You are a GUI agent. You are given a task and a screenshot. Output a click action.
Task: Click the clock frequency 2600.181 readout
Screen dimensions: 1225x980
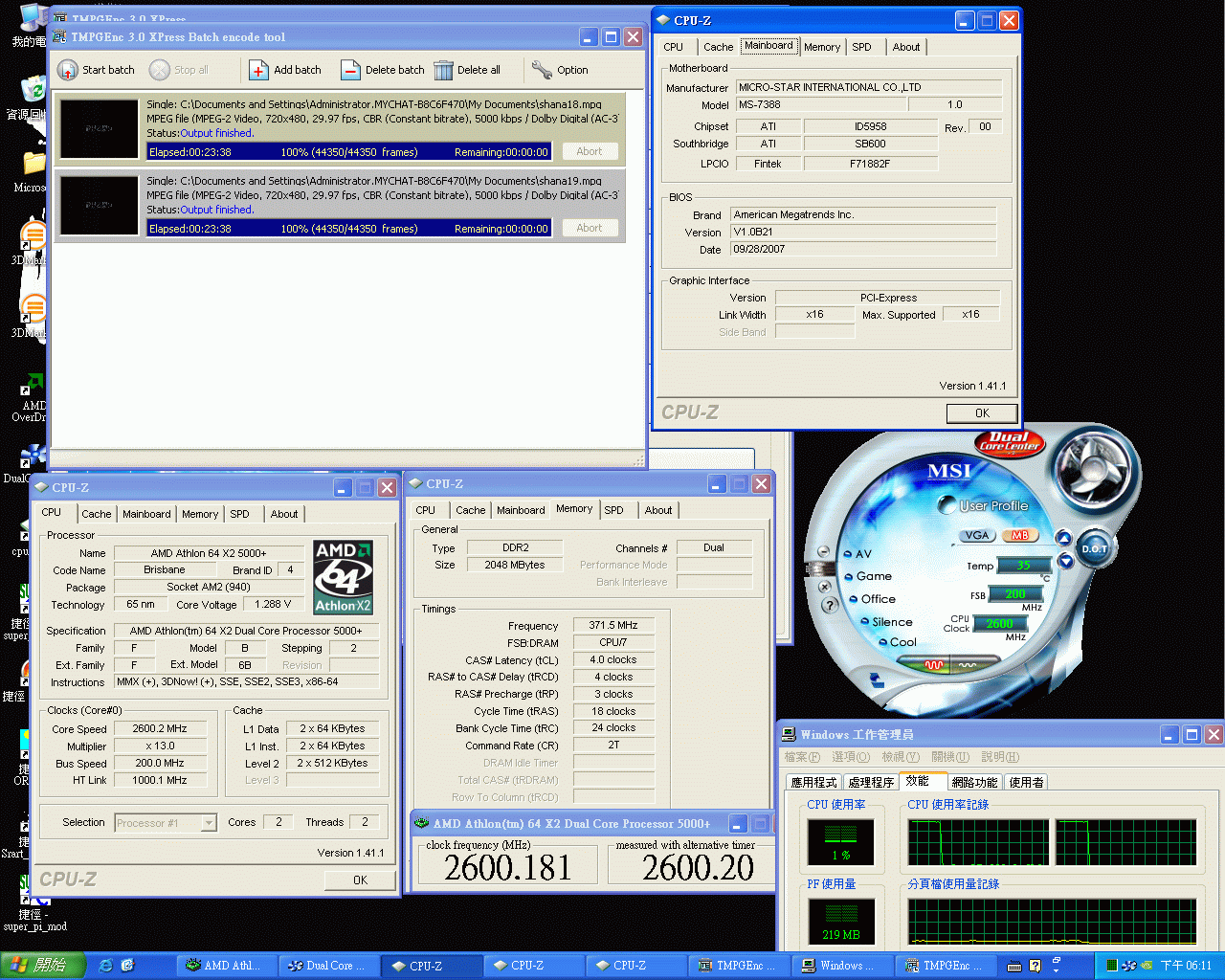click(507, 867)
